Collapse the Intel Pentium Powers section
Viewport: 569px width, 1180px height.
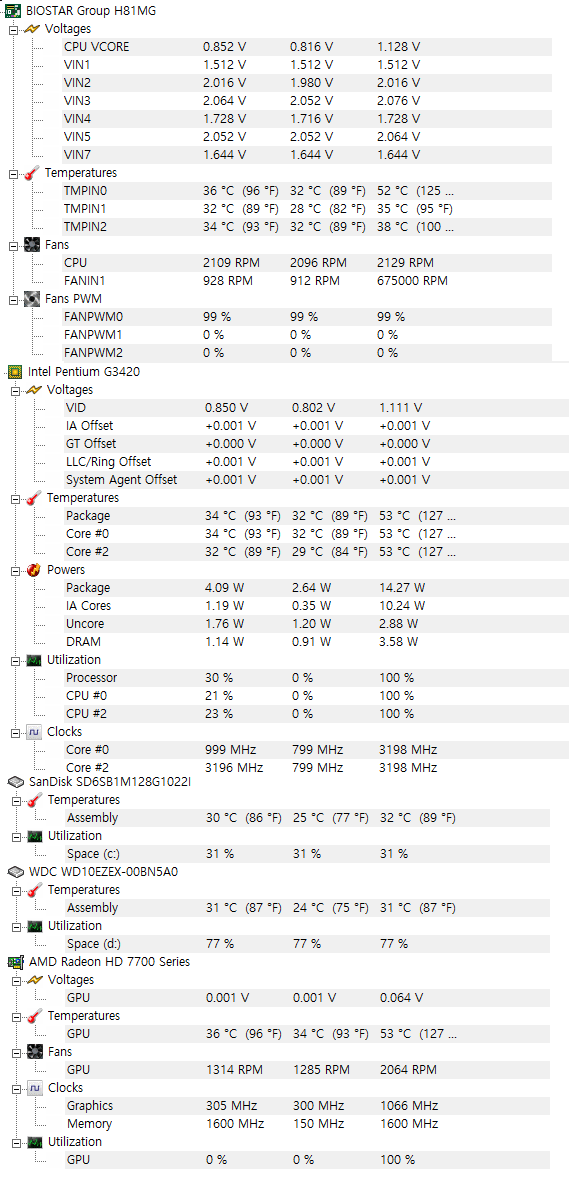point(15,570)
